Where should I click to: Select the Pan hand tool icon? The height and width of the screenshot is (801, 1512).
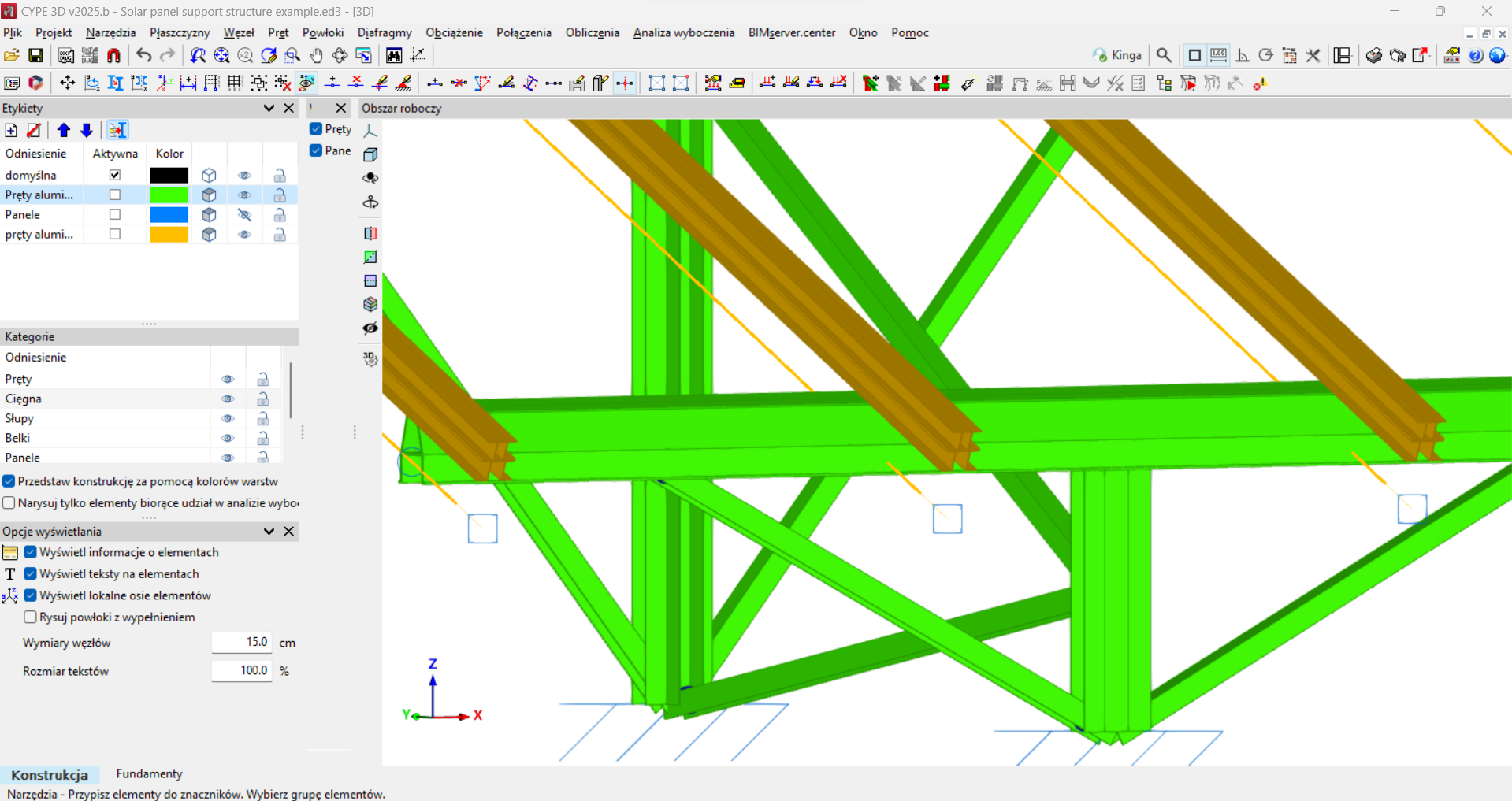point(316,55)
